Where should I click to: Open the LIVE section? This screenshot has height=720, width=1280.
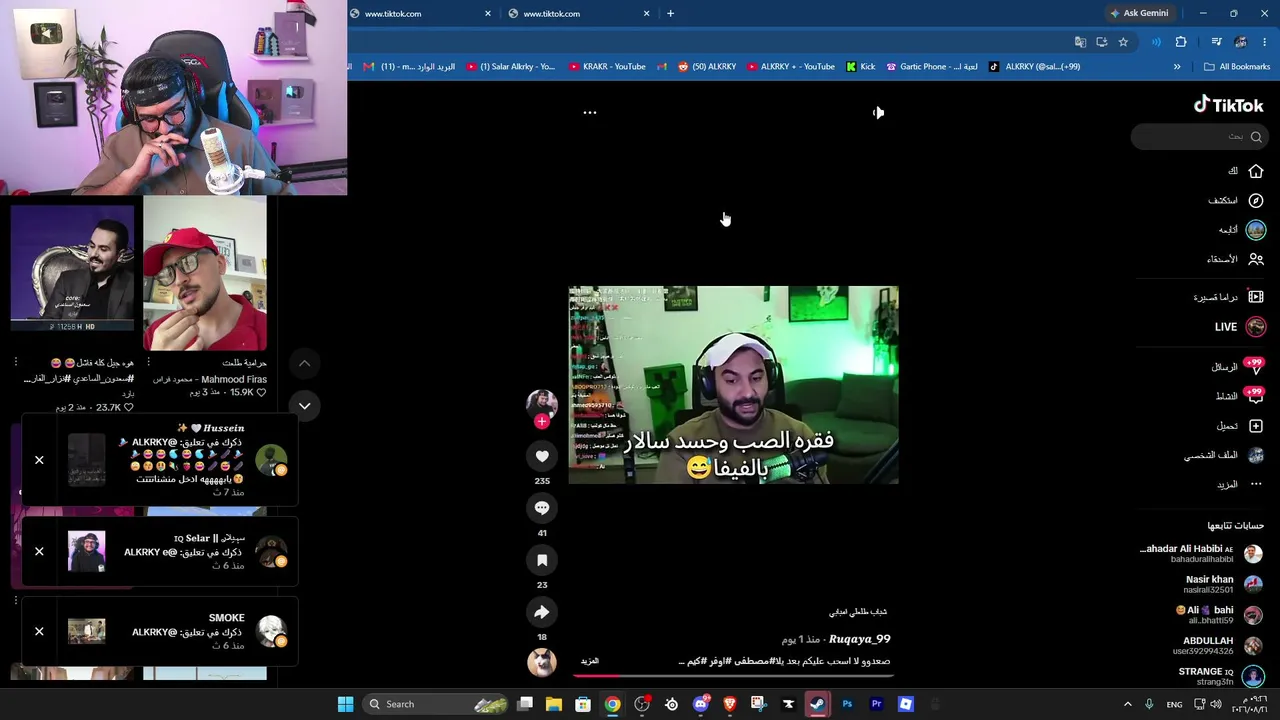point(1240,327)
